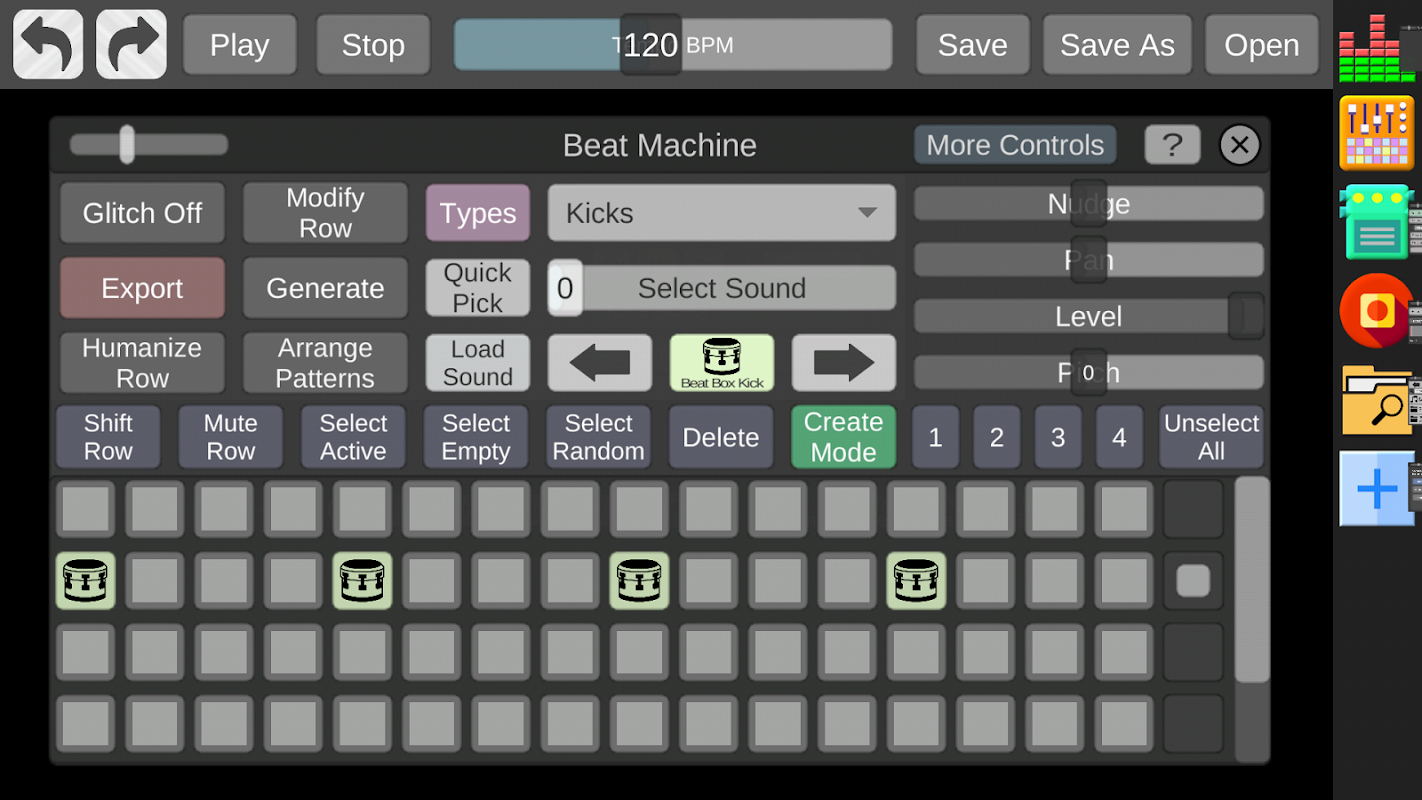Click Save in the top bar

[x=972, y=45]
